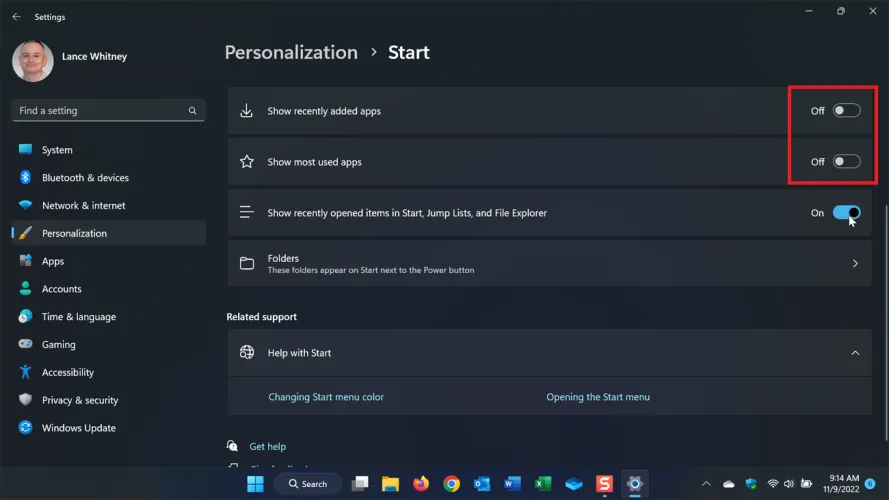Open Excel from the taskbar
This screenshot has height=500, width=889.
[543, 484]
